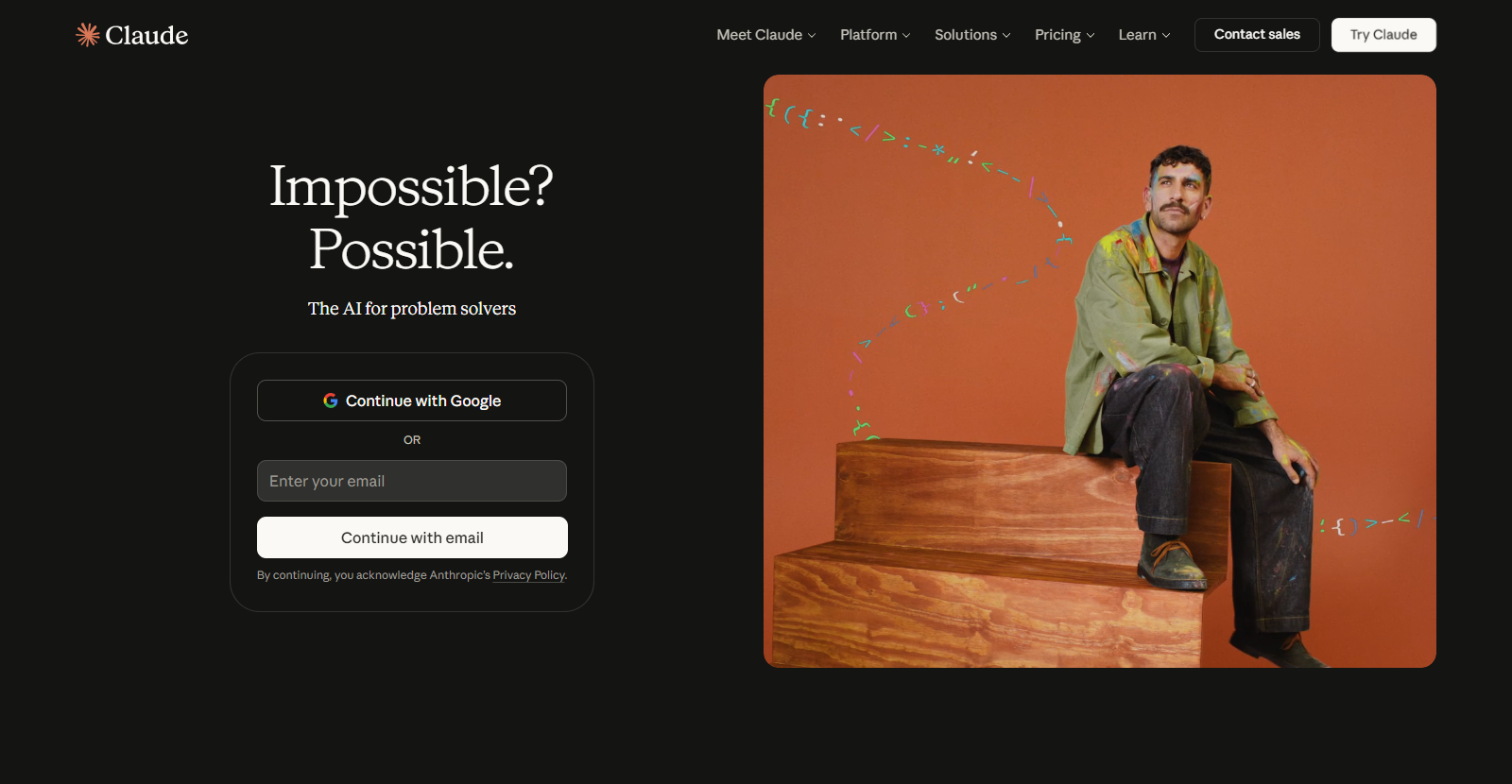Screen dimensions: 1512x784
Task: Click the Claude wordmark in header
Action: pyautogui.click(x=146, y=35)
